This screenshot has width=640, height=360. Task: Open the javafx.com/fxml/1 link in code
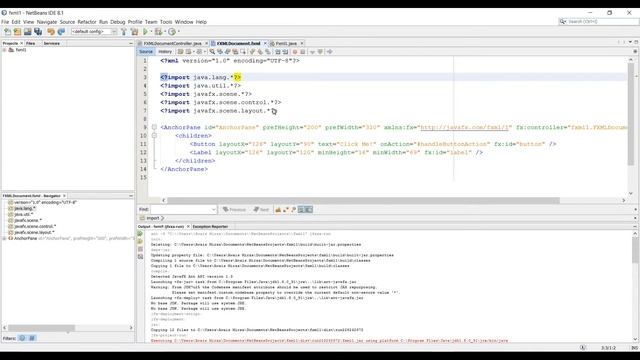(x=464, y=127)
